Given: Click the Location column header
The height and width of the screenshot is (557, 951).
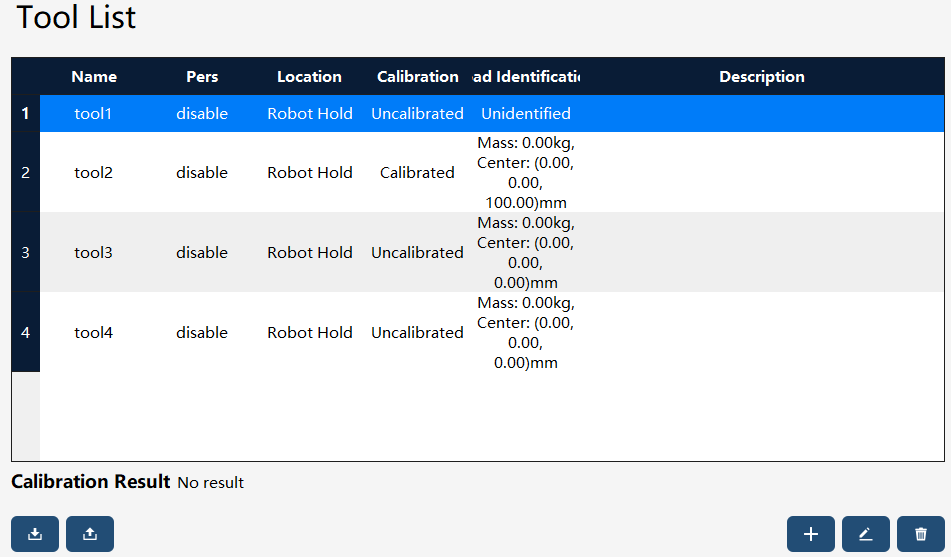Looking at the screenshot, I should (x=309, y=76).
